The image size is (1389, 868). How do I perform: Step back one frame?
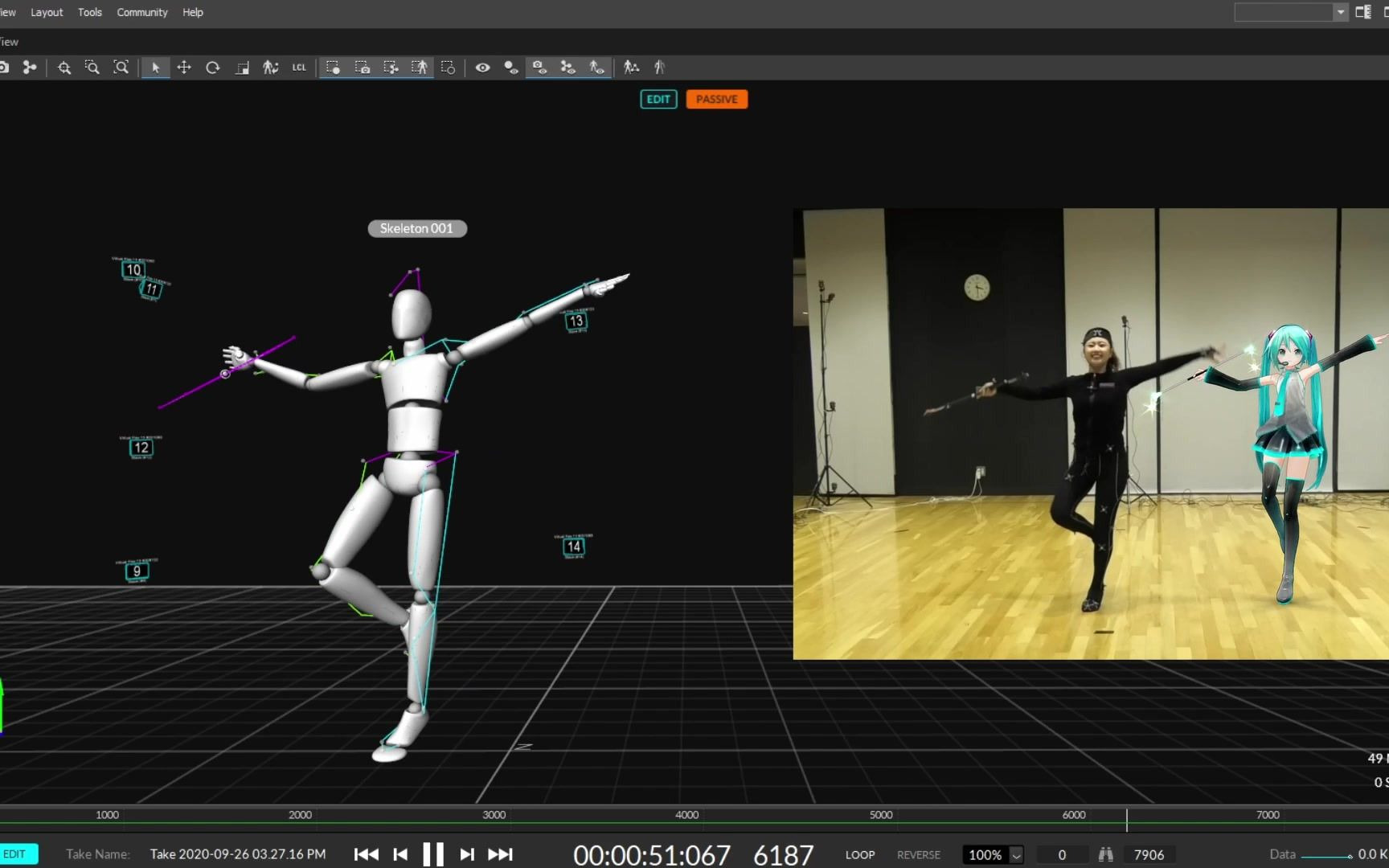400,854
